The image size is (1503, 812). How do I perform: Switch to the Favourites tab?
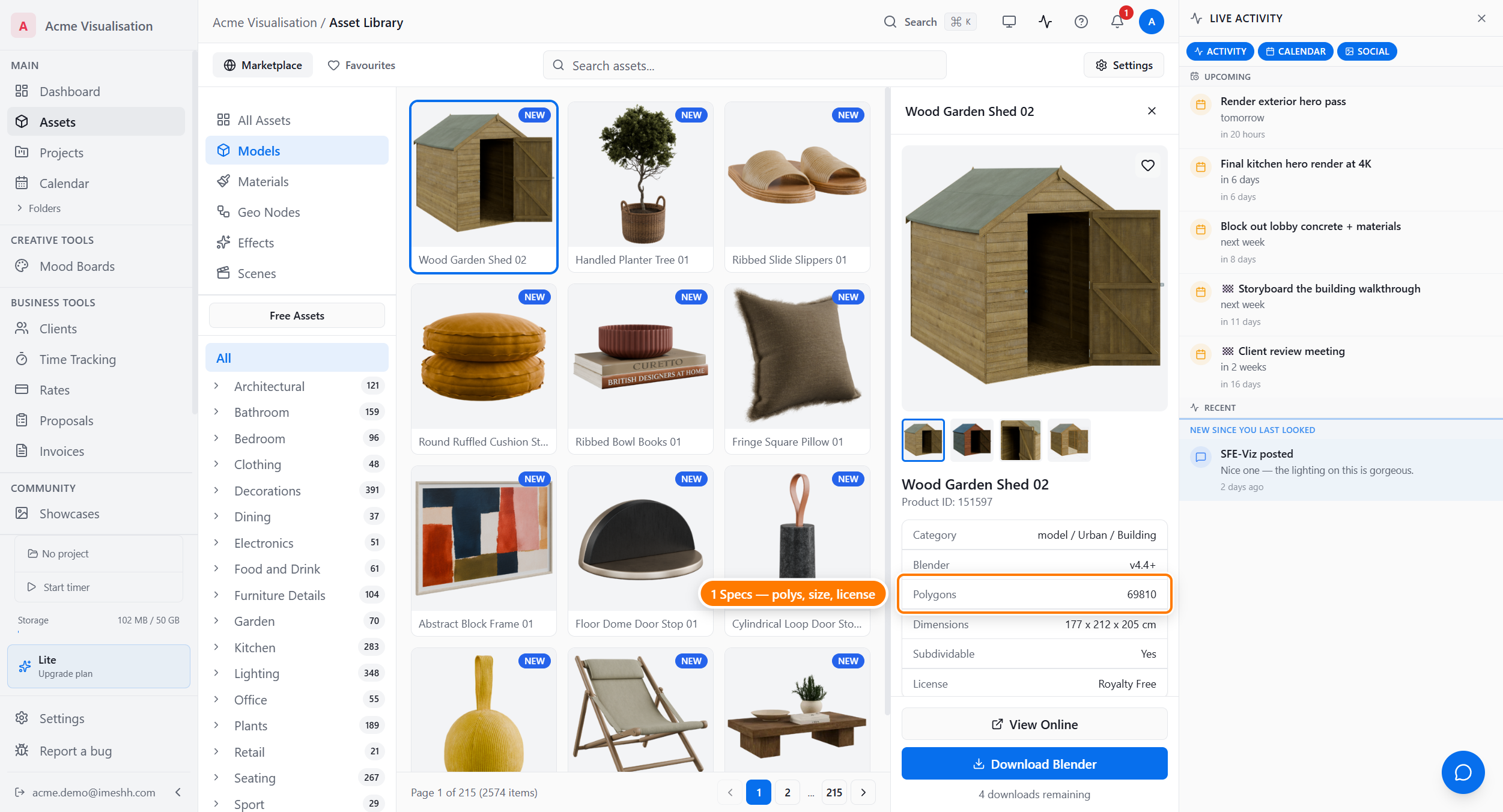[362, 65]
